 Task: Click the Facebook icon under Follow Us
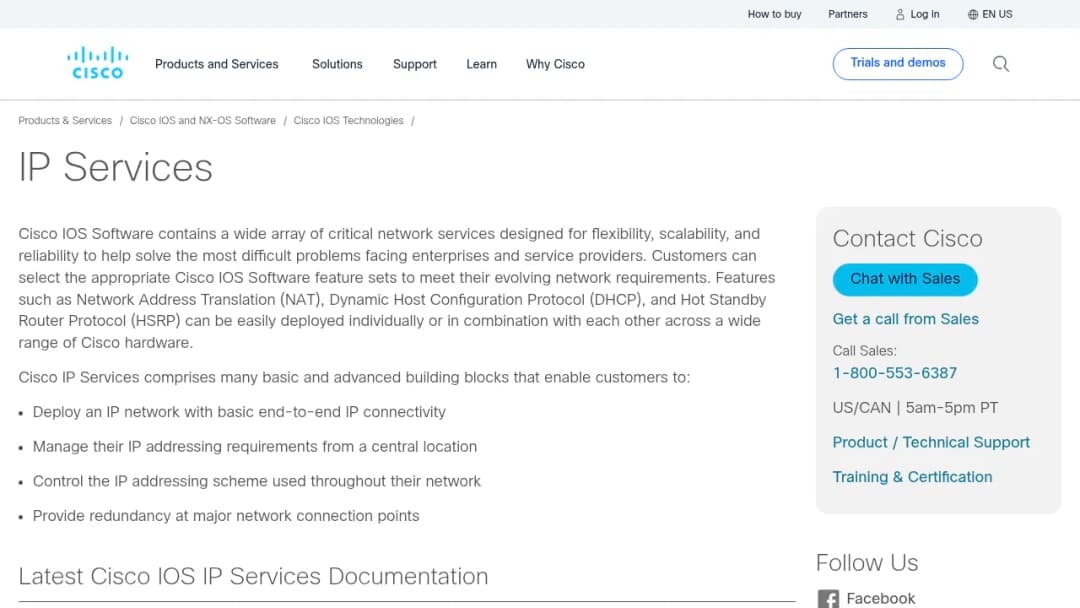click(x=828, y=598)
